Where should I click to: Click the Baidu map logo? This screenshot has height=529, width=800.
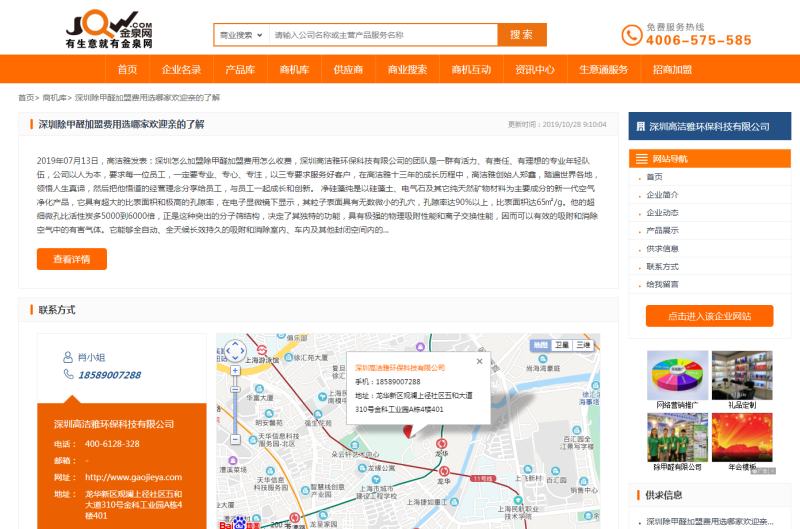point(240,523)
